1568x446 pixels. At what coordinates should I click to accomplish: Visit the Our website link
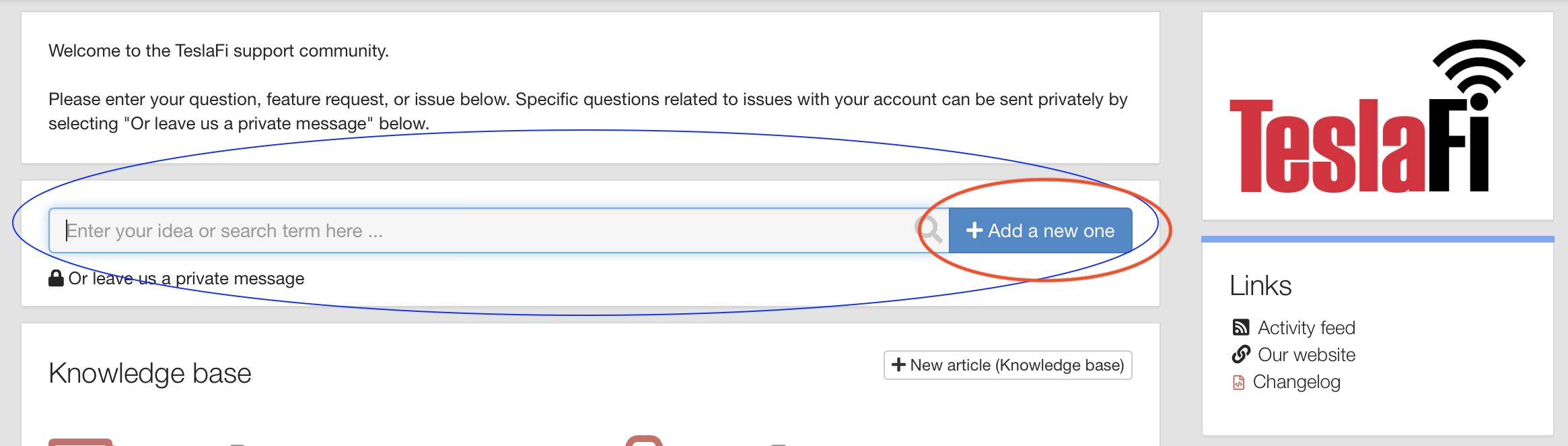tap(1306, 354)
